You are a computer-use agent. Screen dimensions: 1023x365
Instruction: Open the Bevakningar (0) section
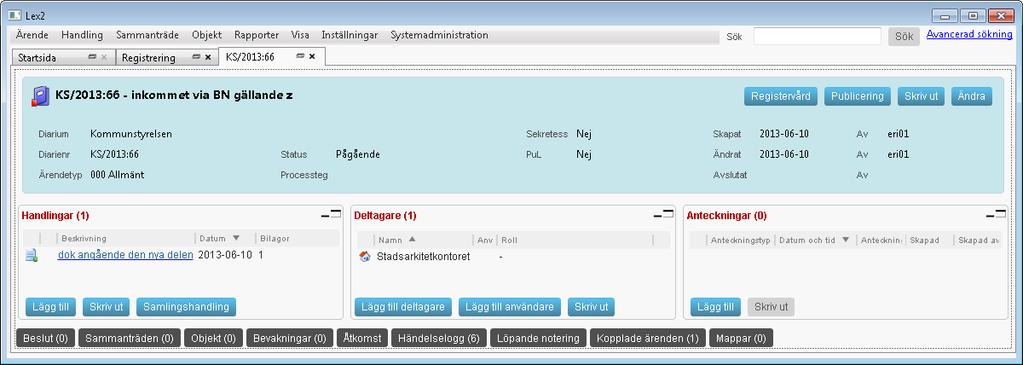(x=290, y=338)
